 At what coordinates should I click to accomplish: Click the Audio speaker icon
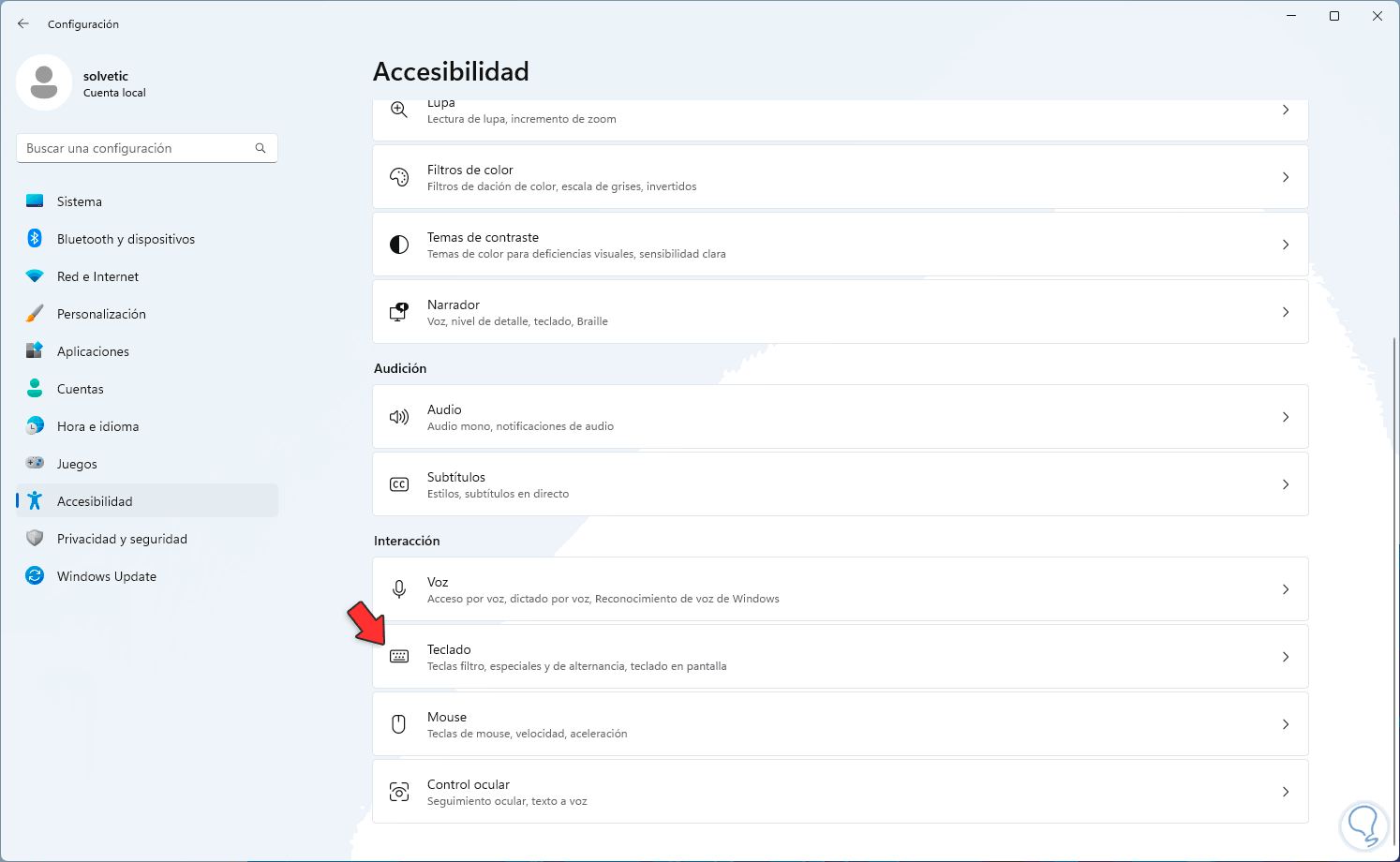click(x=399, y=417)
